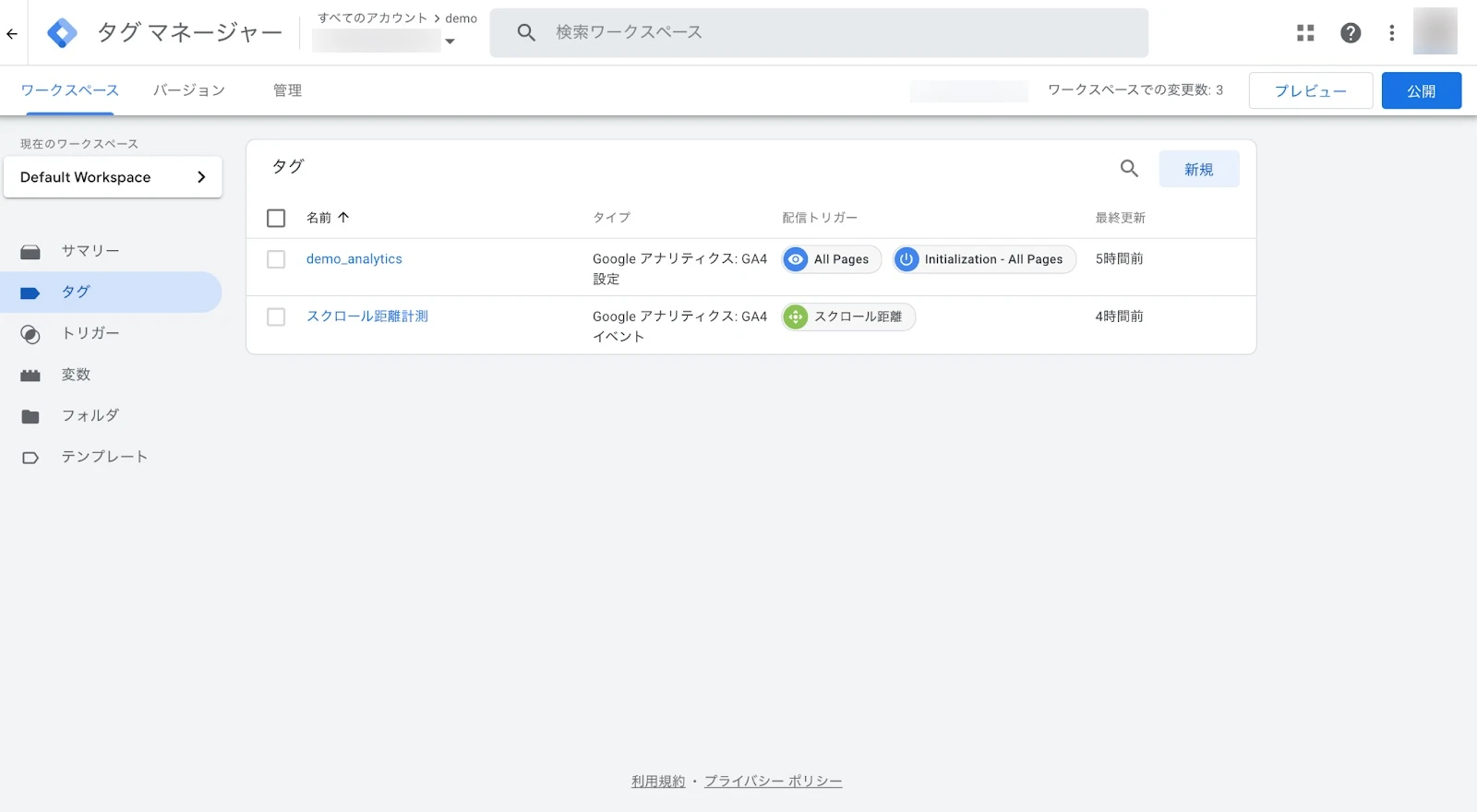This screenshot has height=812, width=1477.
Task: Open the container selector dropdown arrow
Action: (x=450, y=42)
